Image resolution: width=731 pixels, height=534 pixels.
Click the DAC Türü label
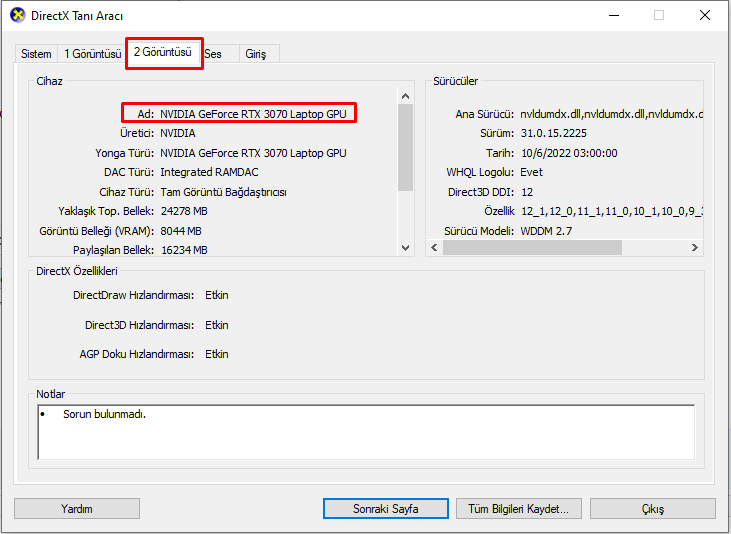129,172
